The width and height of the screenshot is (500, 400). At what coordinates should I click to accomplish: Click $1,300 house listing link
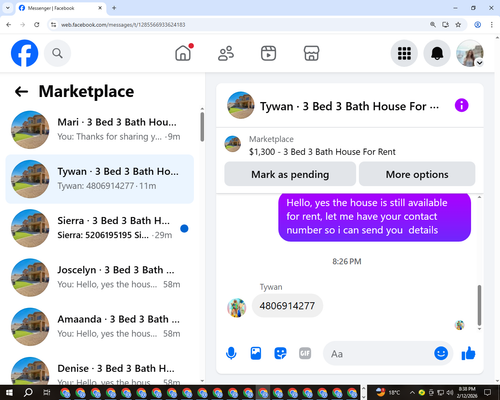pos(322,152)
